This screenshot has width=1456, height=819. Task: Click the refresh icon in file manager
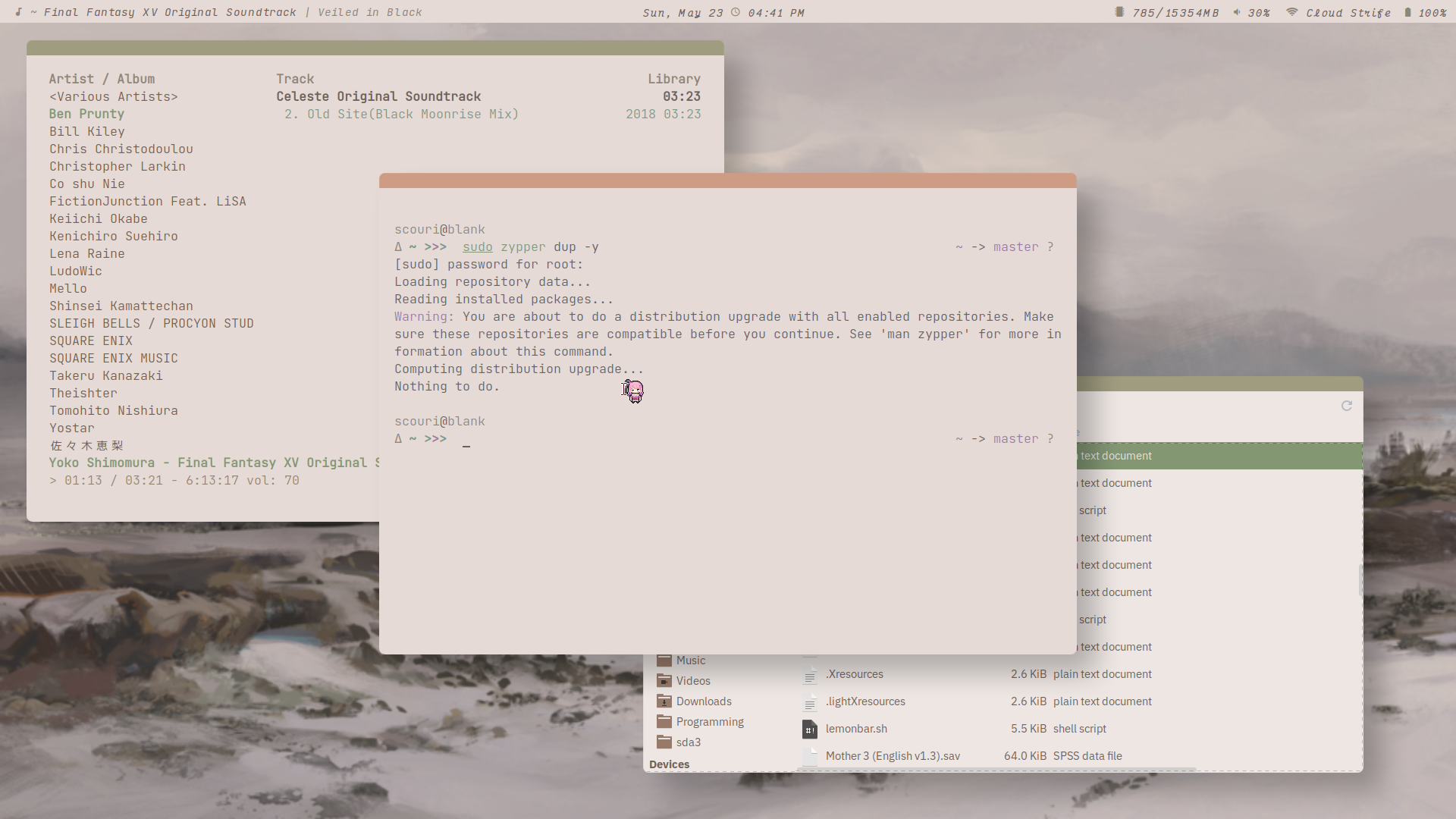click(1347, 406)
